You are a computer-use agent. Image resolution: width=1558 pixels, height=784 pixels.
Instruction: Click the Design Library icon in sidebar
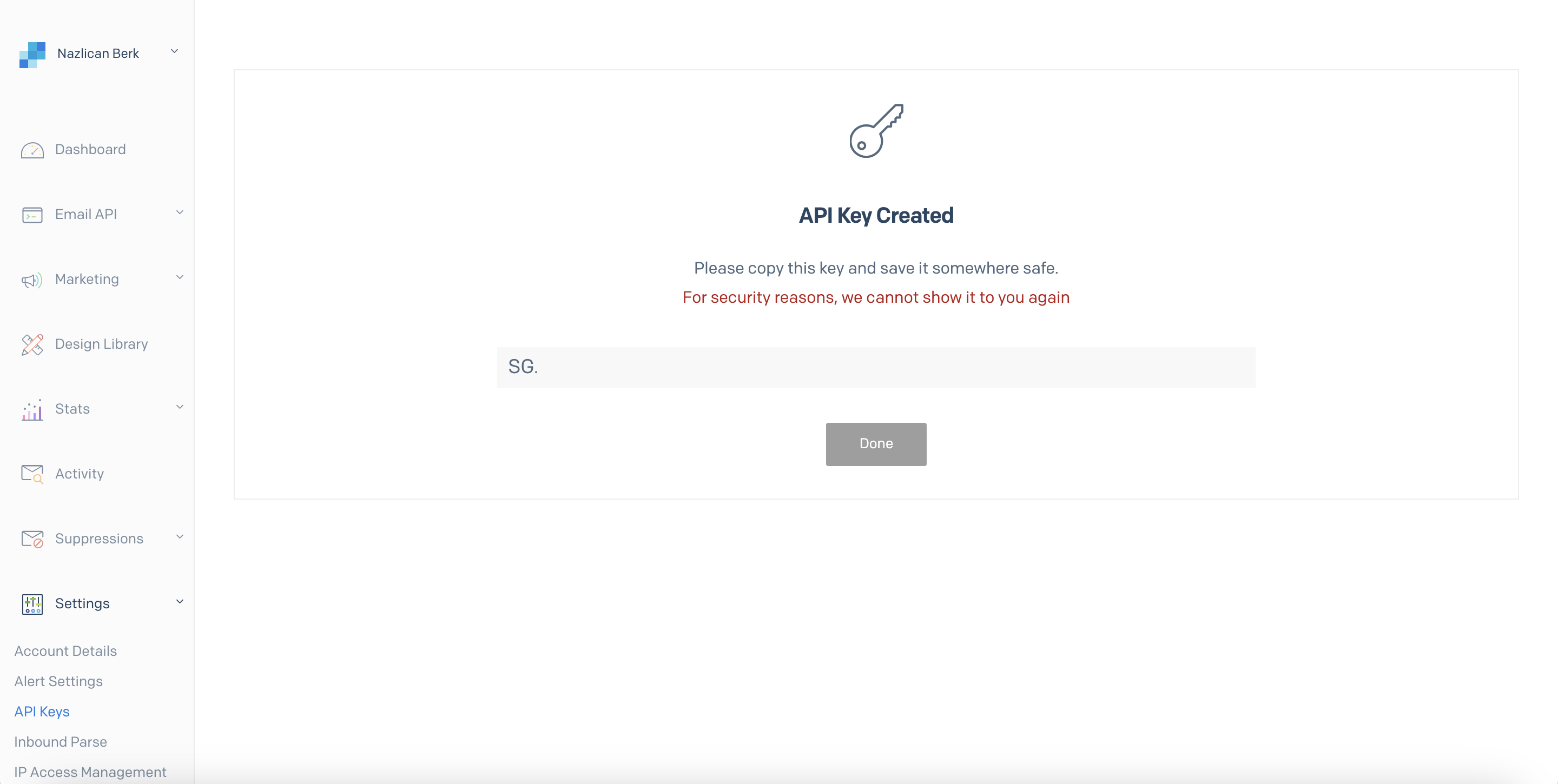(32, 344)
